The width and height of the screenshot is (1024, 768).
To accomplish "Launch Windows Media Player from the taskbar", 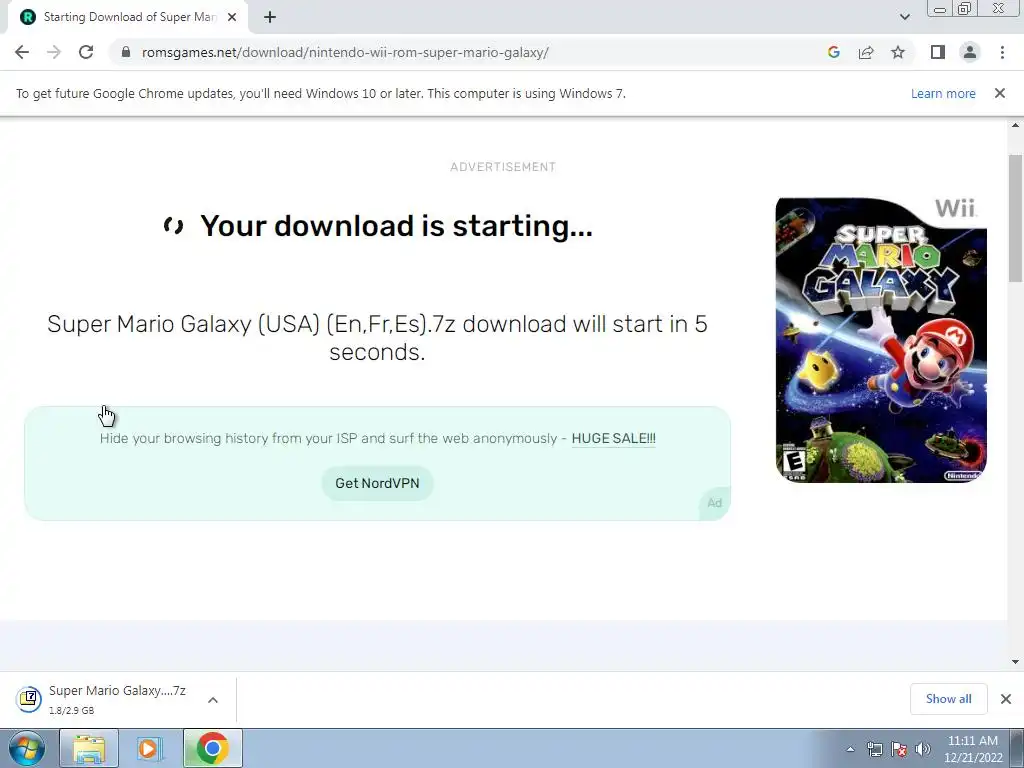I will (x=150, y=748).
